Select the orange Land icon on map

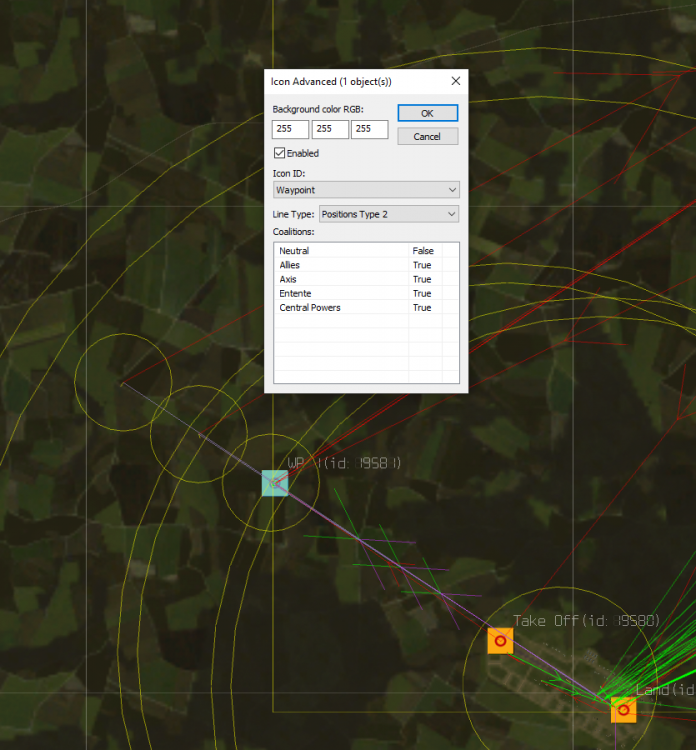623,710
